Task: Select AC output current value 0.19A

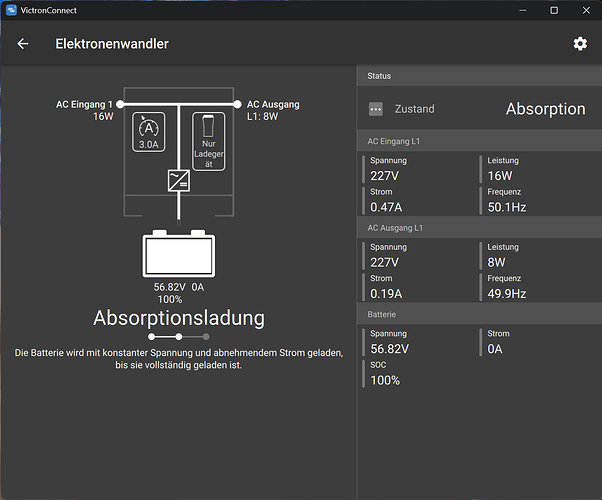Action: [x=386, y=294]
